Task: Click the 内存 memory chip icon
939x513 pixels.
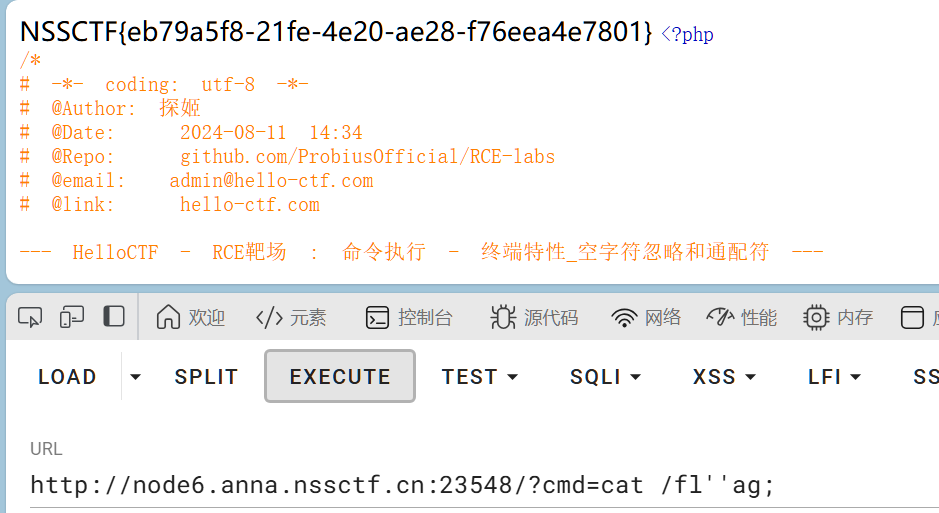Action: pyautogui.click(x=816, y=318)
